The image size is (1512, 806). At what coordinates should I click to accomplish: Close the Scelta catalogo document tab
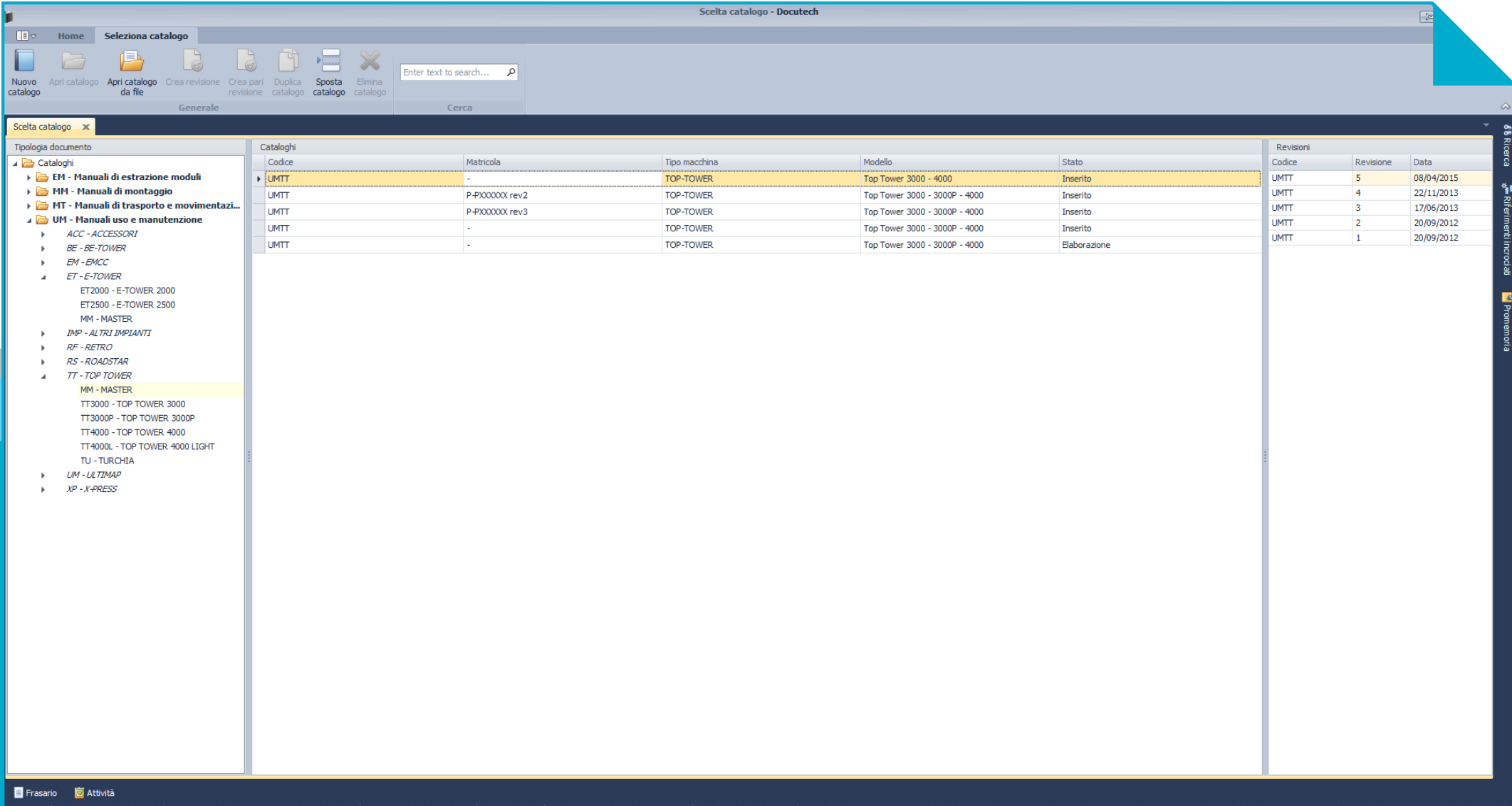point(86,127)
